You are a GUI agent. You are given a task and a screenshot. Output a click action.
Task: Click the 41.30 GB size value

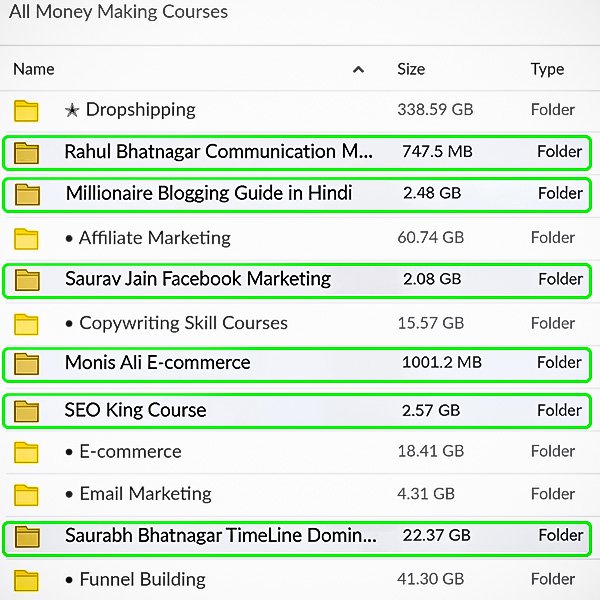430,579
